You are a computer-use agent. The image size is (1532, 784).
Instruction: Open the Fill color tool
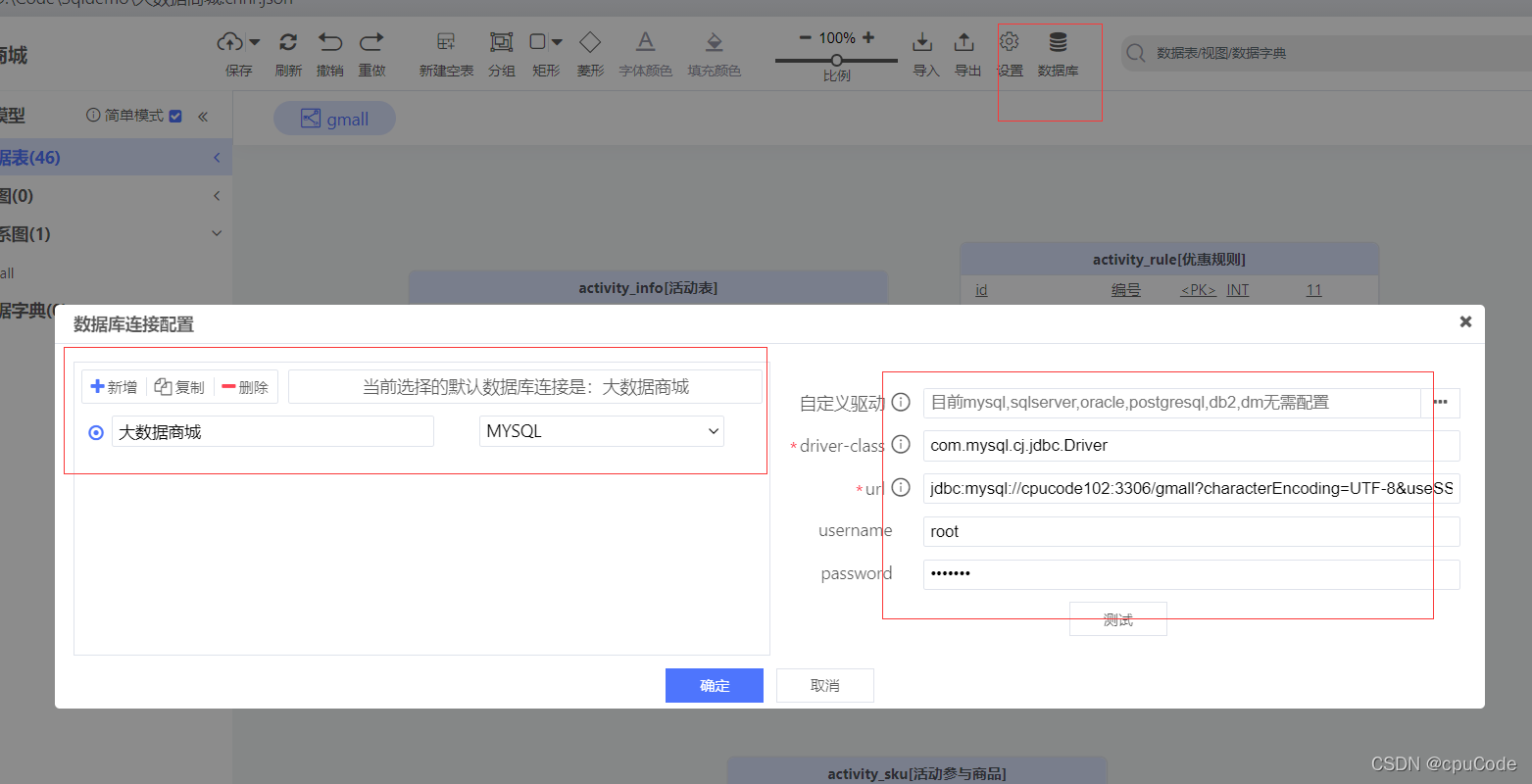click(715, 42)
